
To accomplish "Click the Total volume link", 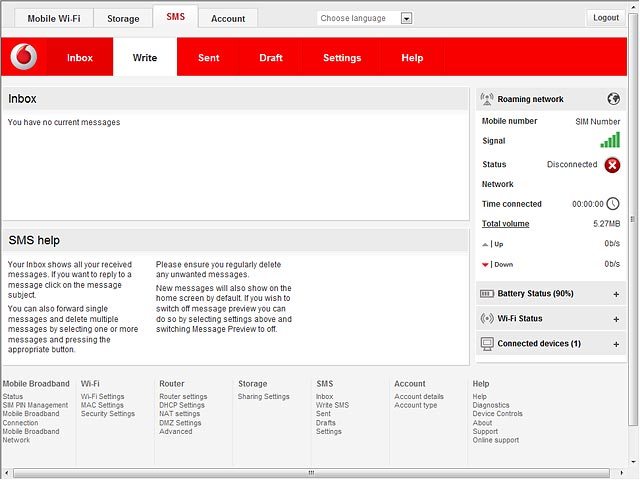I will tap(505, 223).
